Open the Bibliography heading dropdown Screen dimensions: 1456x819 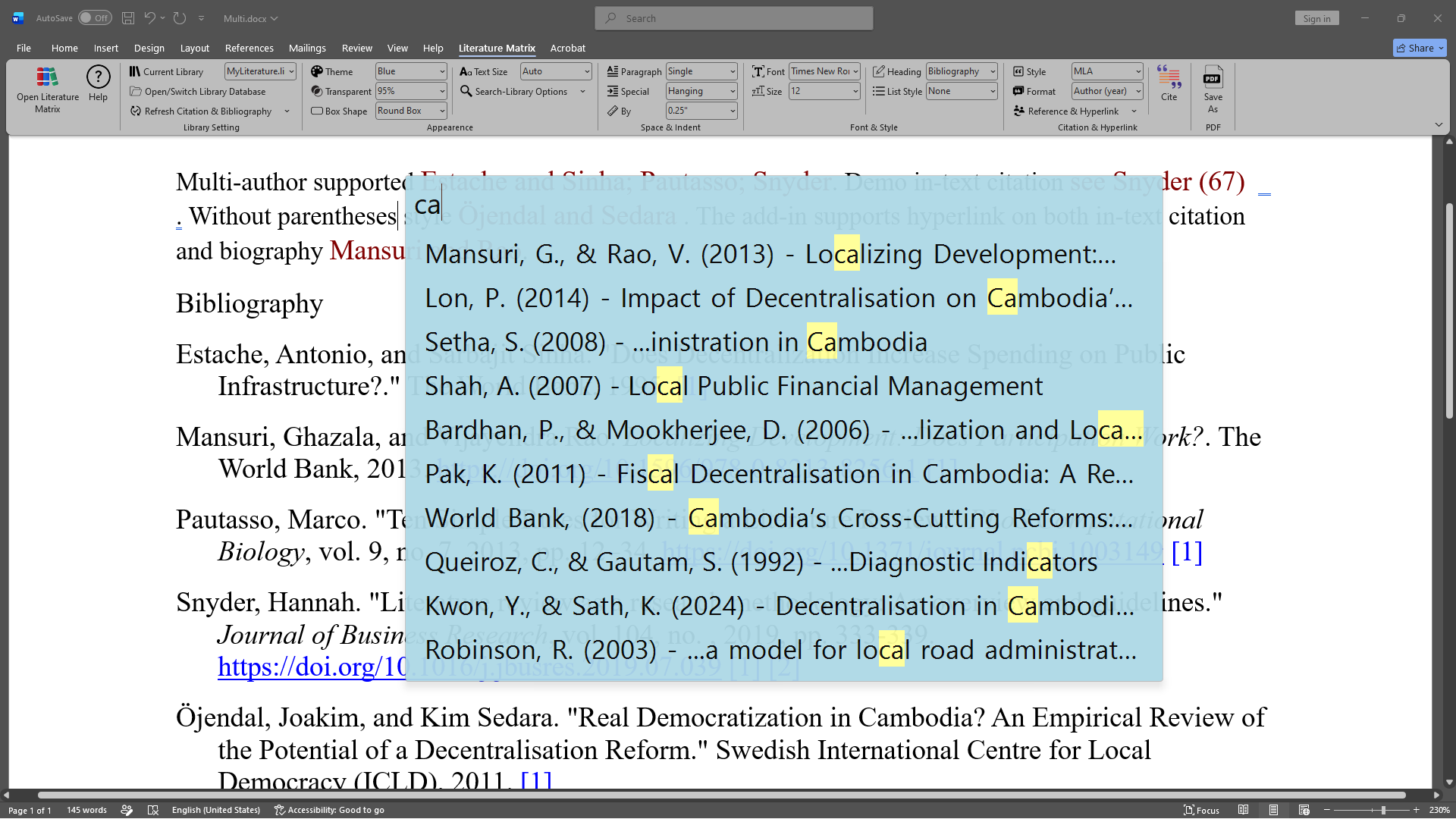pos(993,71)
